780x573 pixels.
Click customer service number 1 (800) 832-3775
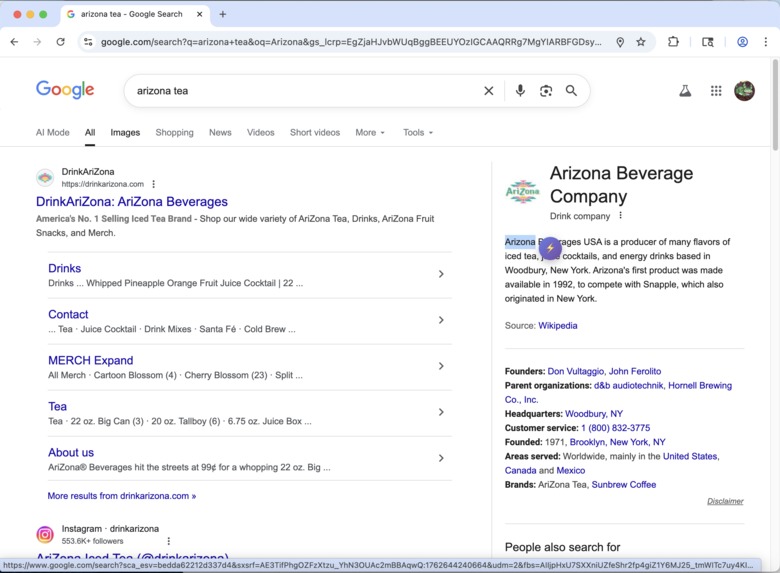click(x=615, y=428)
